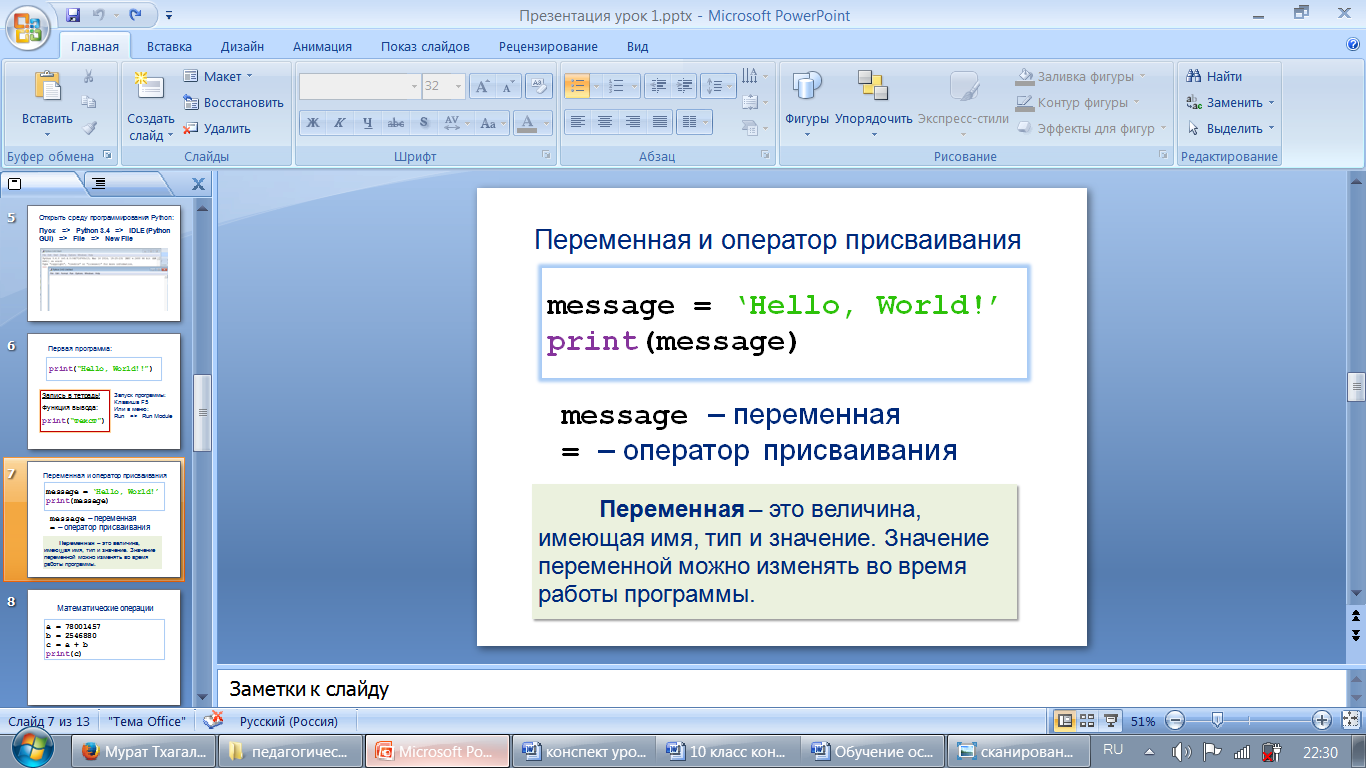1366x768 pixels.
Task: Click the spell check icon in status bar
Action: point(213,721)
